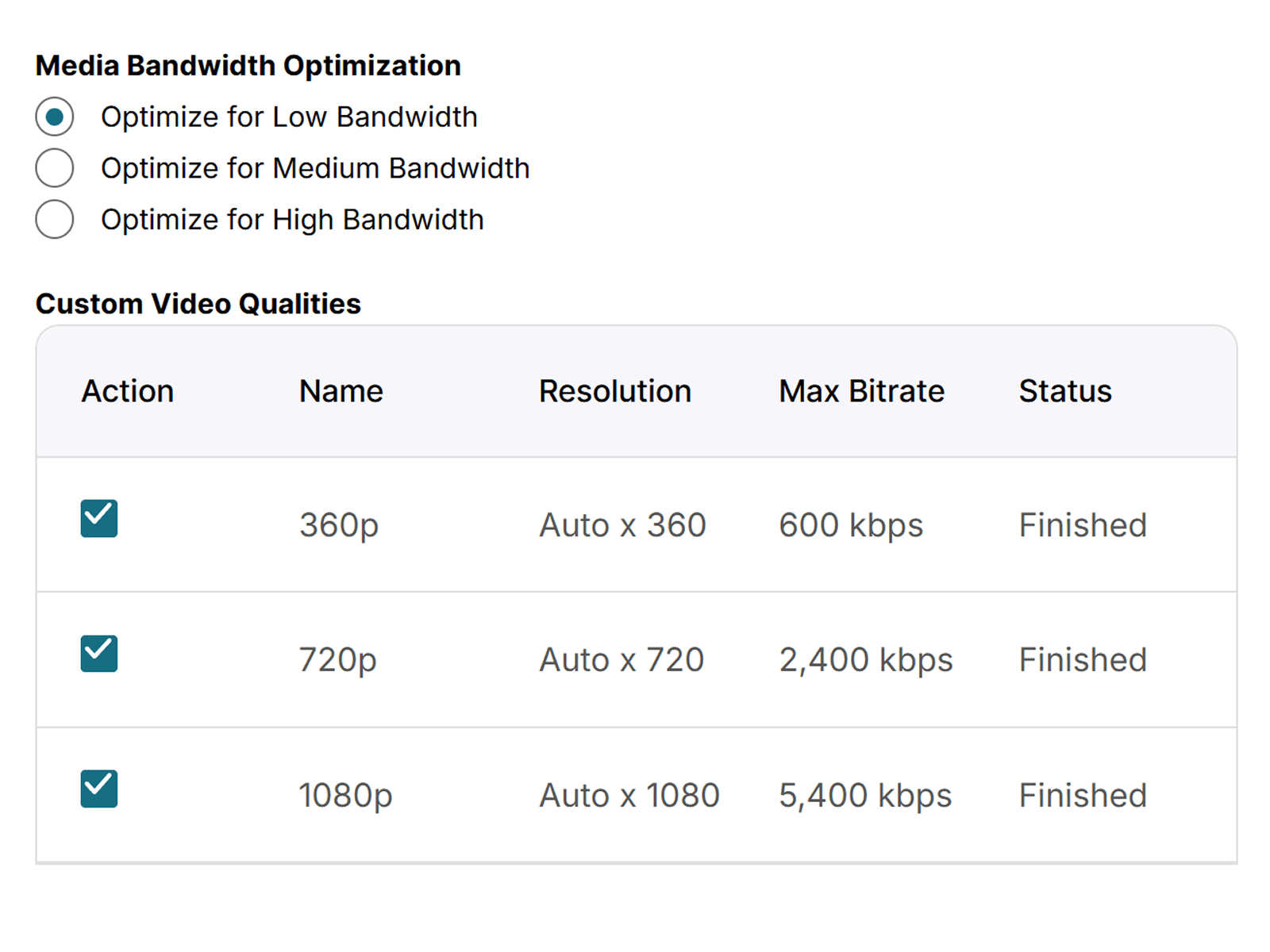
Task: Disable the 1080p quality checkbox
Action: (x=99, y=789)
